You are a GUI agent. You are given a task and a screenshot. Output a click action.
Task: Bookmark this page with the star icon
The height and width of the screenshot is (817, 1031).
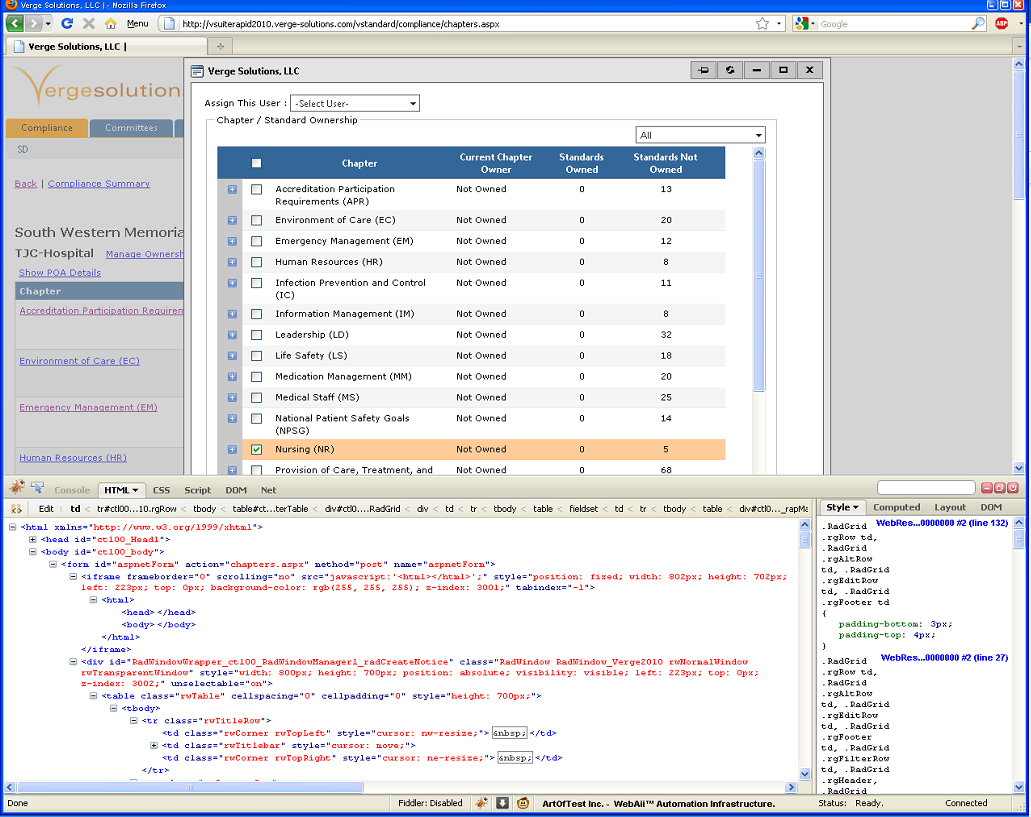point(763,23)
